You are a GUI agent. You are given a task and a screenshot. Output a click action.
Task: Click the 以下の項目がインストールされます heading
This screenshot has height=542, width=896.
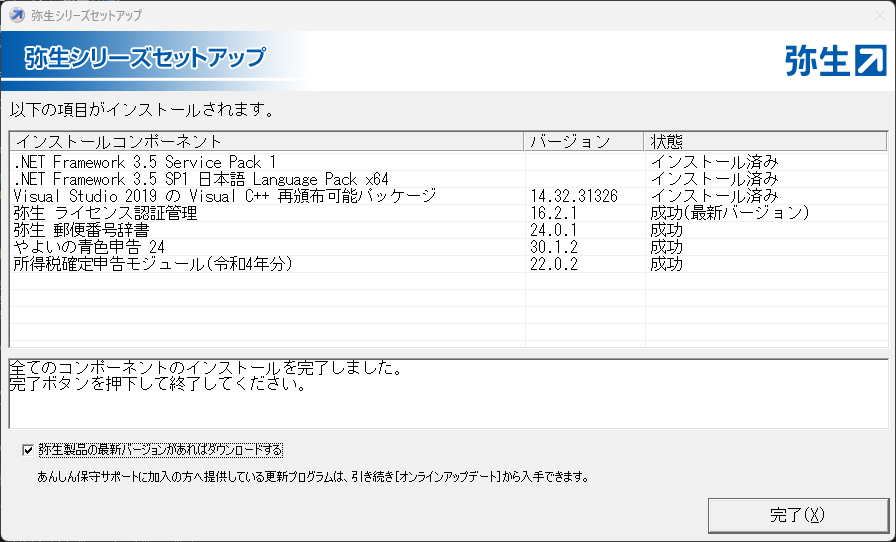pyautogui.click(x=142, y=109)
